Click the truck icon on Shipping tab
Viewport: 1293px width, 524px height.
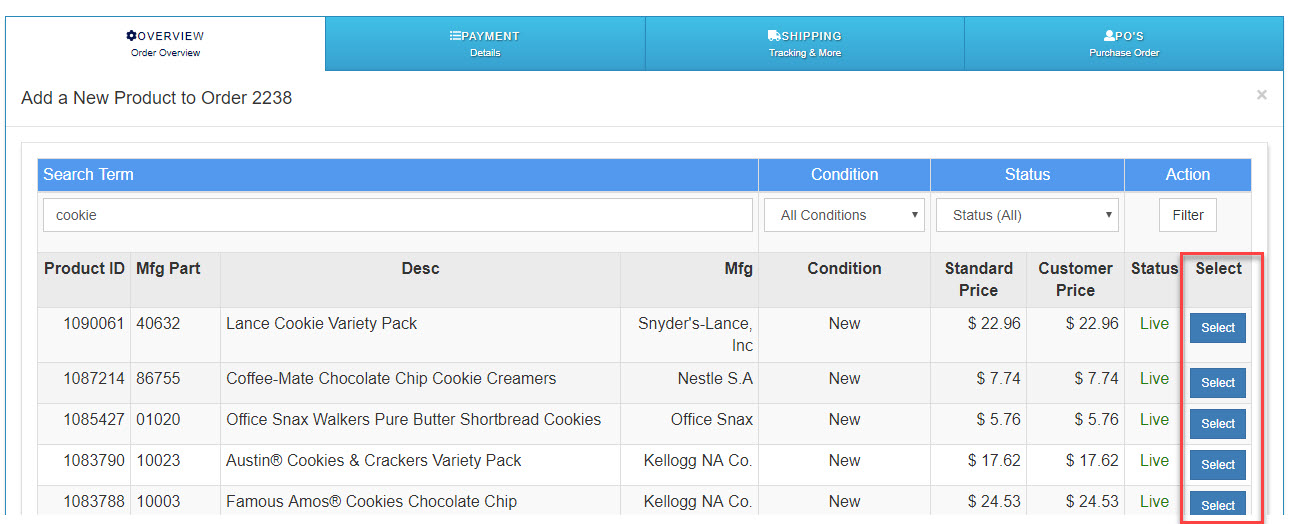774,36
